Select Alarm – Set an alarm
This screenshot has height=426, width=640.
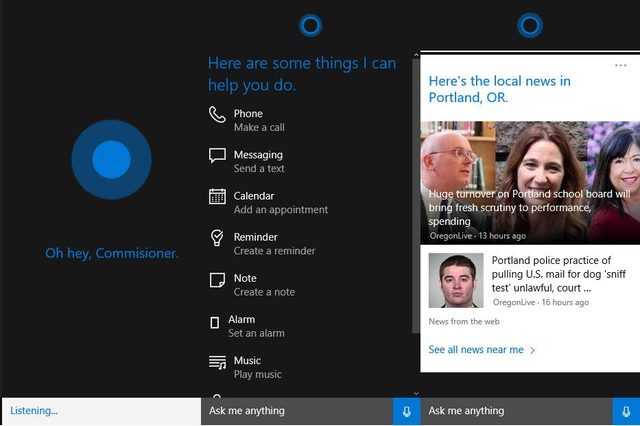tap(247, 326)
